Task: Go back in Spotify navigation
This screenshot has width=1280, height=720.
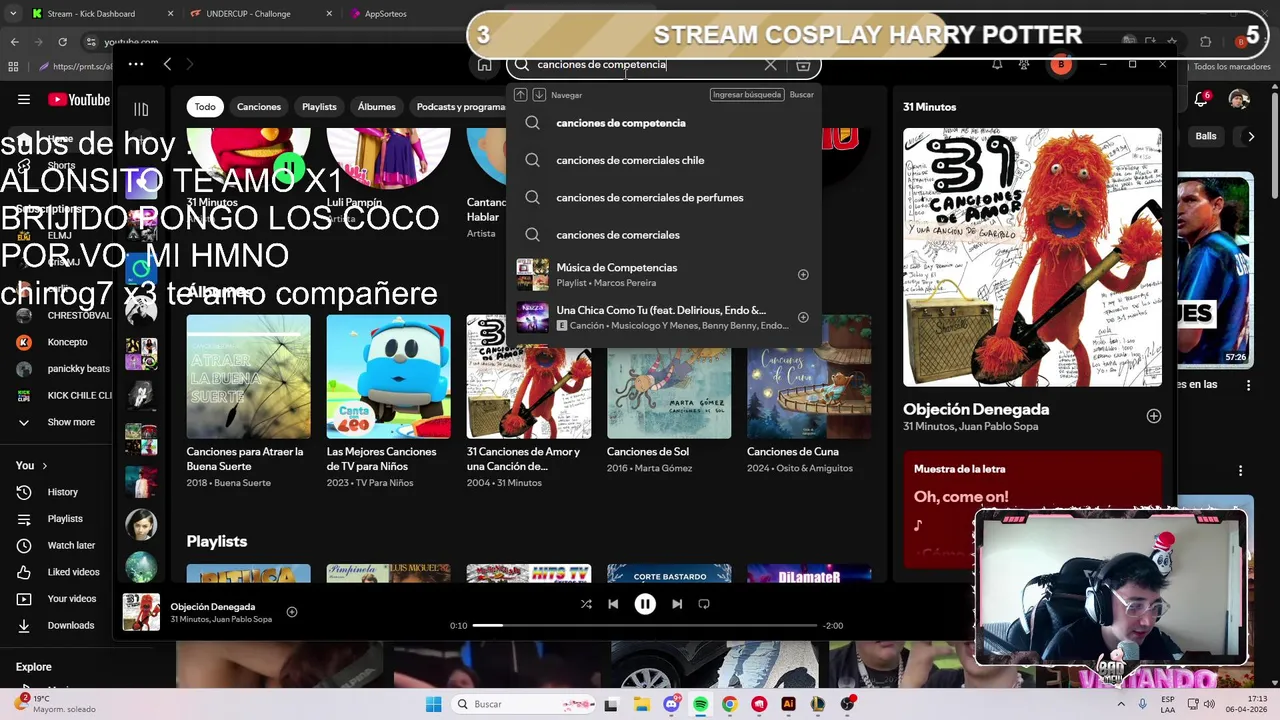Action: coord(167,64)
